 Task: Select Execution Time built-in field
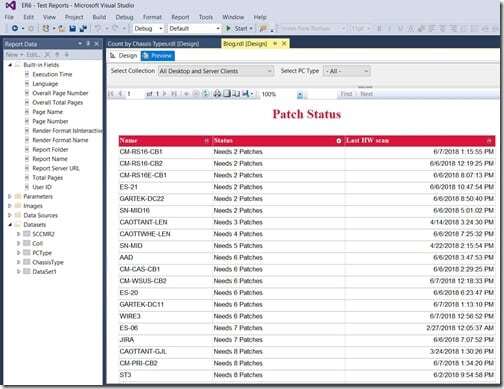coord(52,74)
